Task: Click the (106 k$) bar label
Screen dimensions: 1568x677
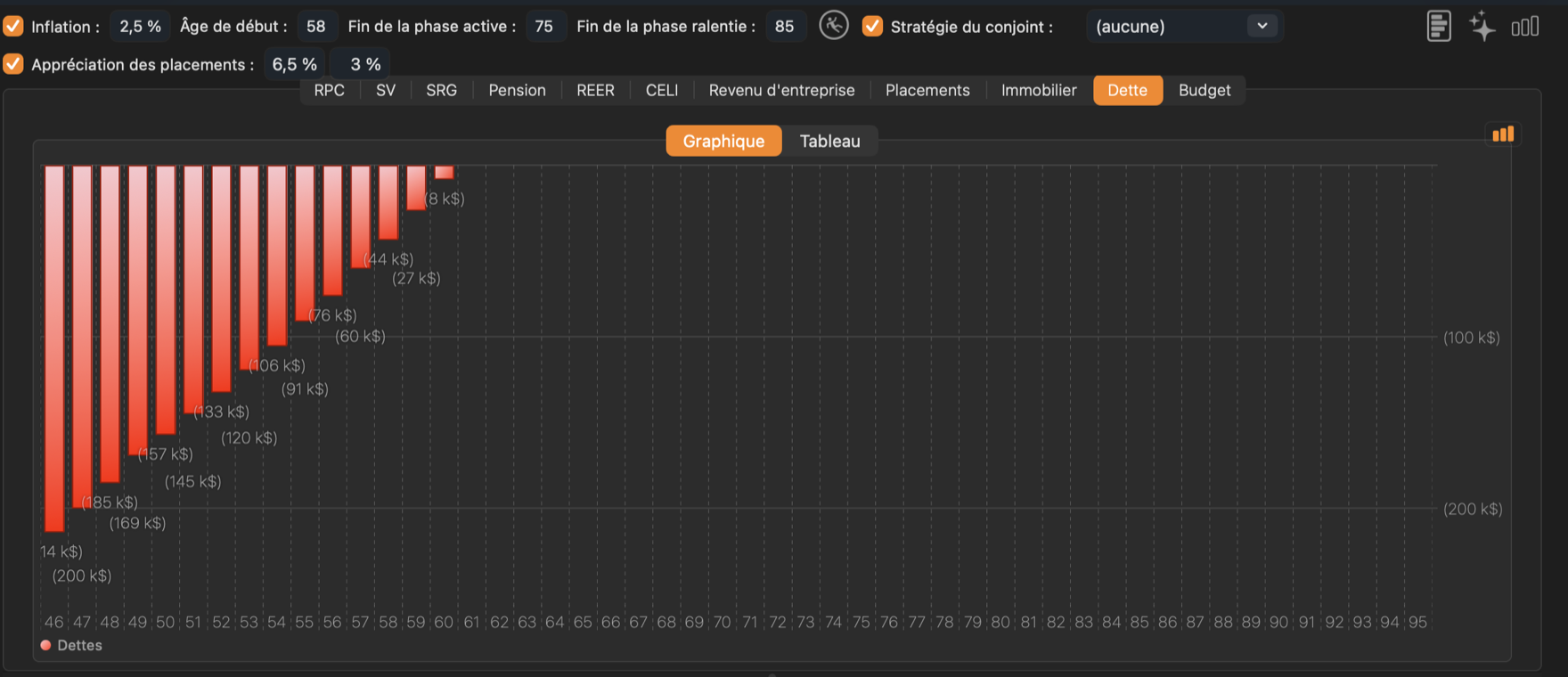Action: (277, 365)
